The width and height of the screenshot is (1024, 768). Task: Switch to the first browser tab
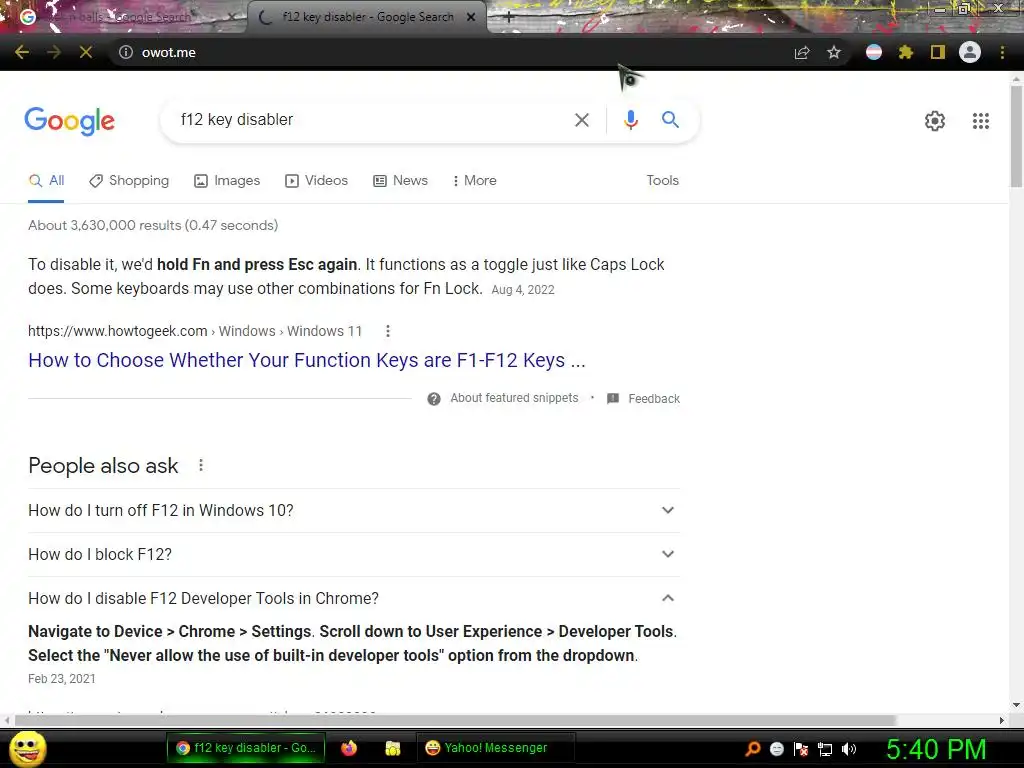point(124,17)
